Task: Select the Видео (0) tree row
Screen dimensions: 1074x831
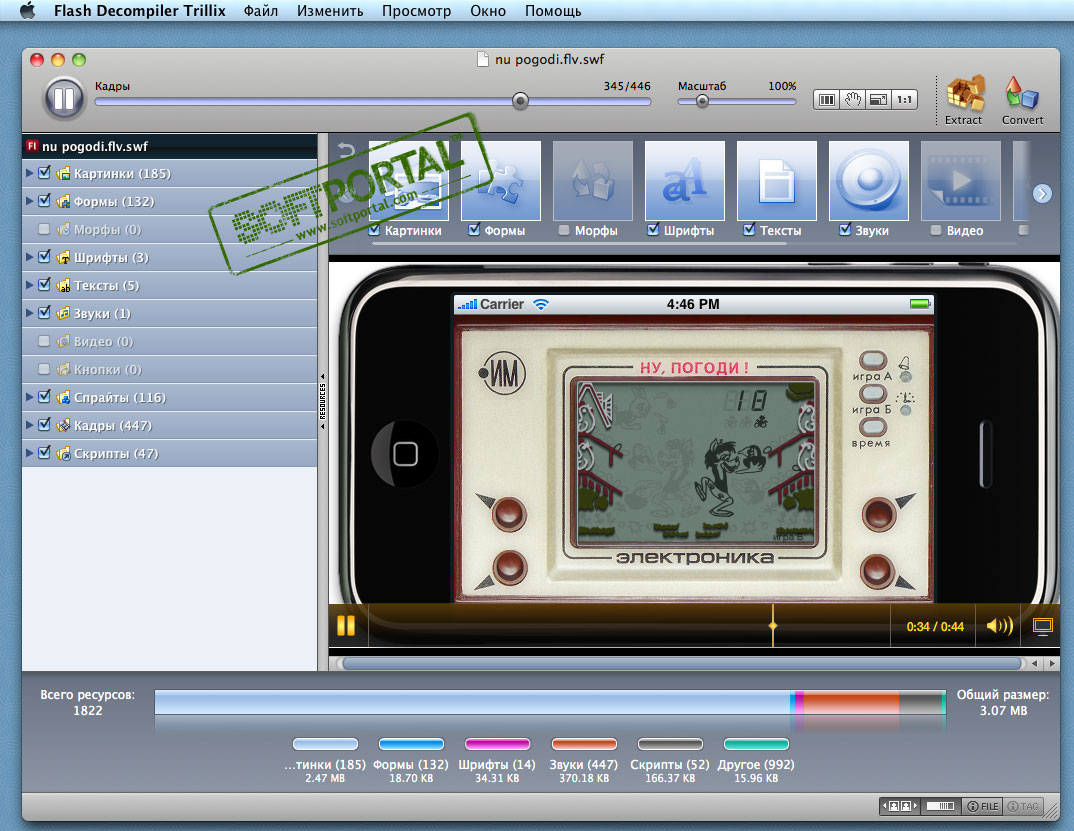Action: (x=170, y=341)
